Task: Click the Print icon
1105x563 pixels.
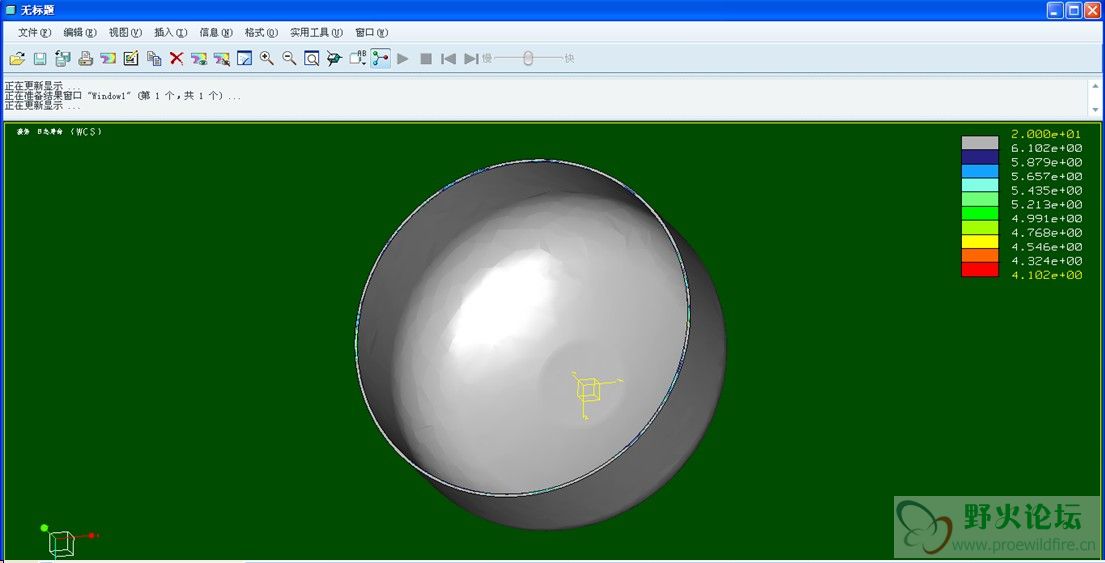Action: [x=85, y=58]
